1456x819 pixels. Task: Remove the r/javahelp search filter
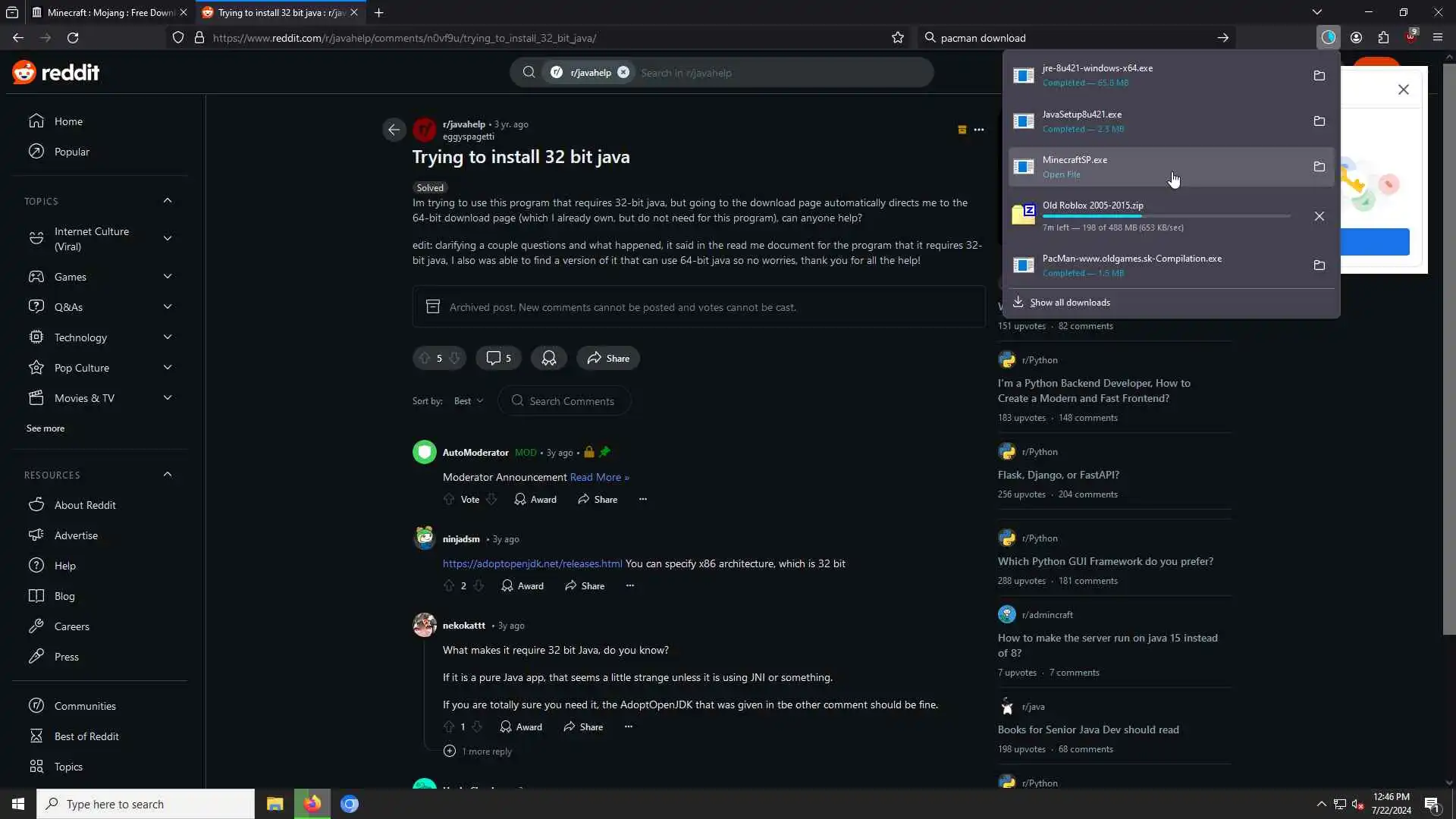click(x=623, y=72)
